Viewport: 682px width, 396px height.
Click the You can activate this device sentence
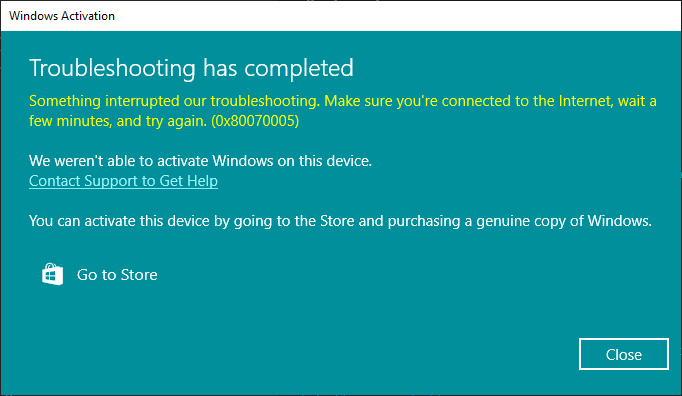coord(341,221)
